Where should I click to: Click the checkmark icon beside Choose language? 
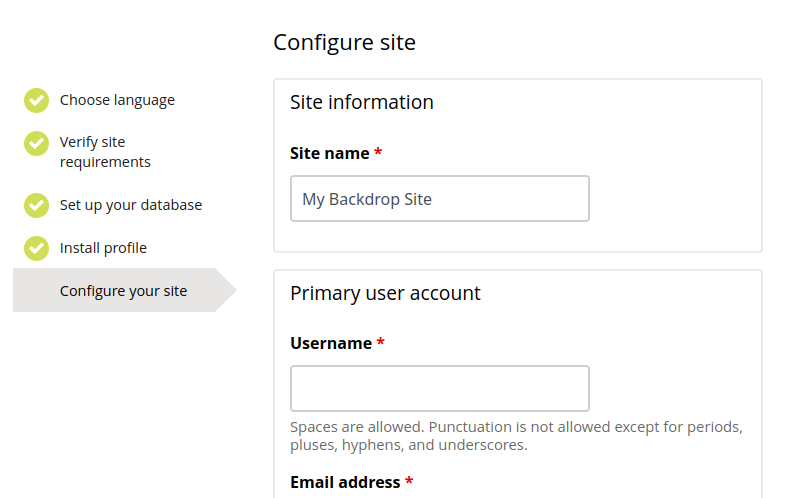36,100
